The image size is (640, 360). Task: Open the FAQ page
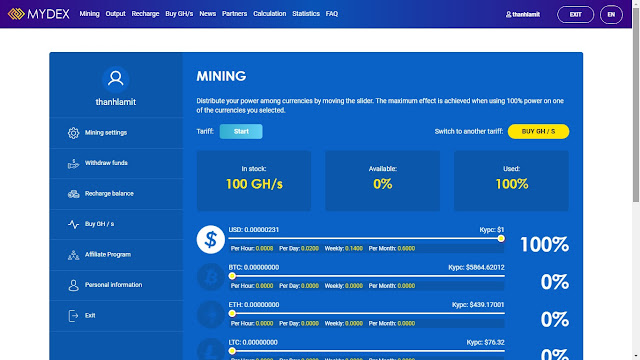pos(332,14)
